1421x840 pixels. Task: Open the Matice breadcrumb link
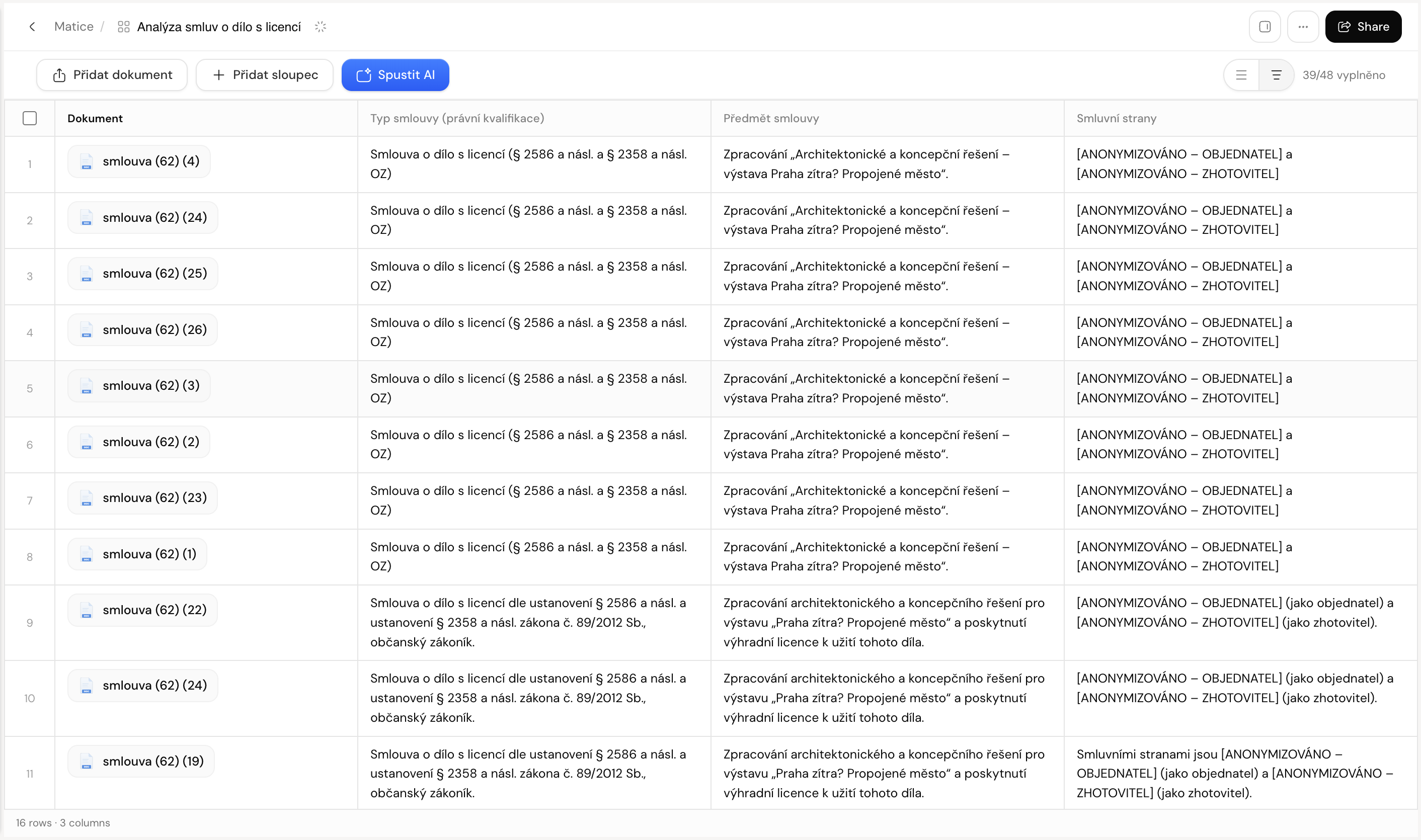(73, 27)
